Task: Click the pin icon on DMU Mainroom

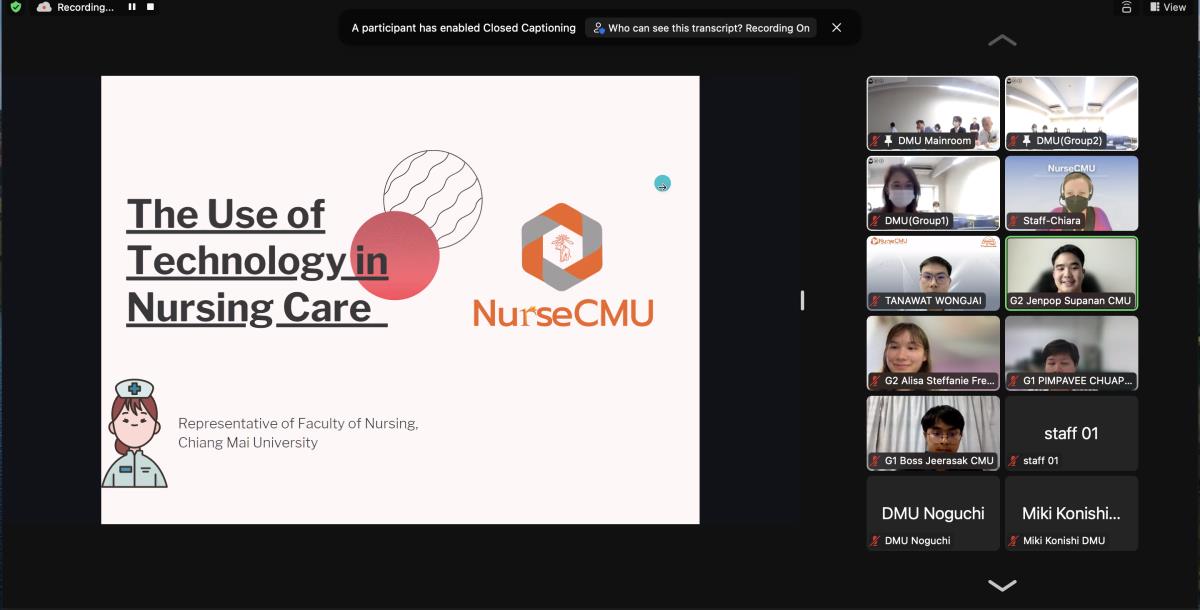Action: [x=889, y=141]
